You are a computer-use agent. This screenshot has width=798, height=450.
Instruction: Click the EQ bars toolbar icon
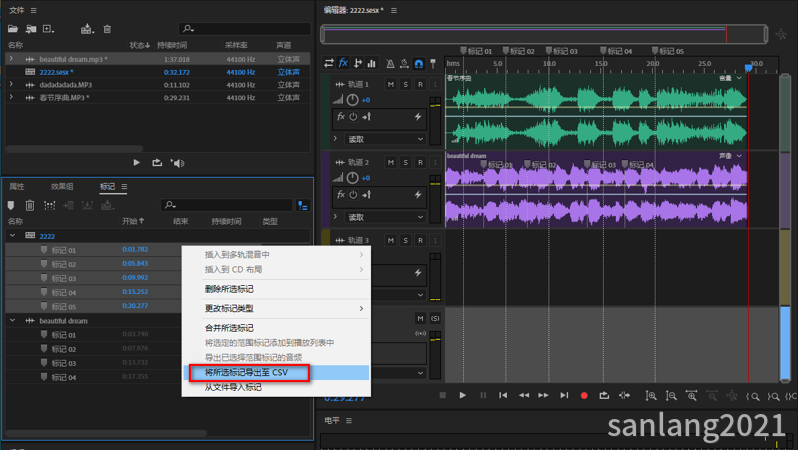pos(372,63)
